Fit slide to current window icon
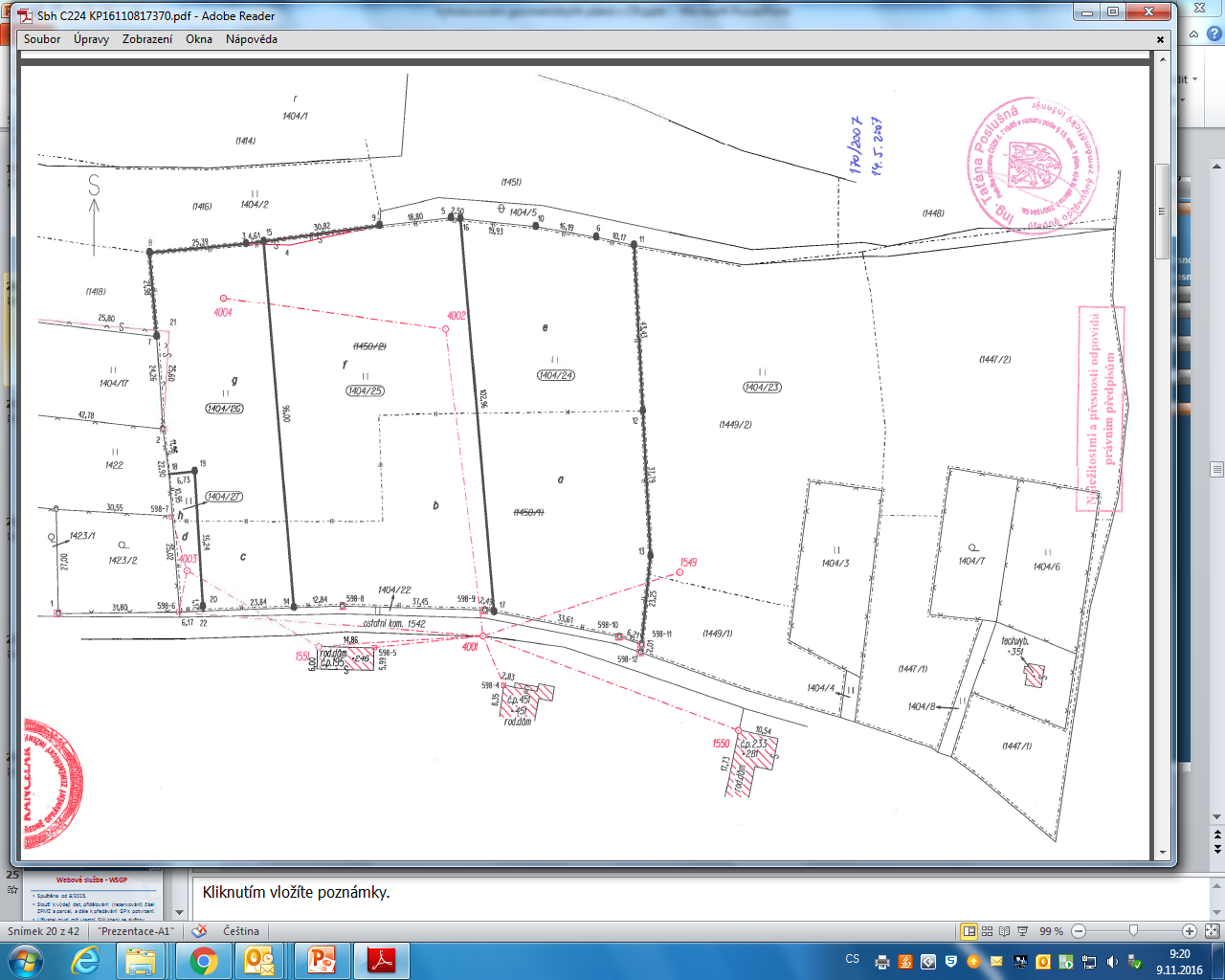The height and width of the screenshot is (980, 1225). 1213,931
